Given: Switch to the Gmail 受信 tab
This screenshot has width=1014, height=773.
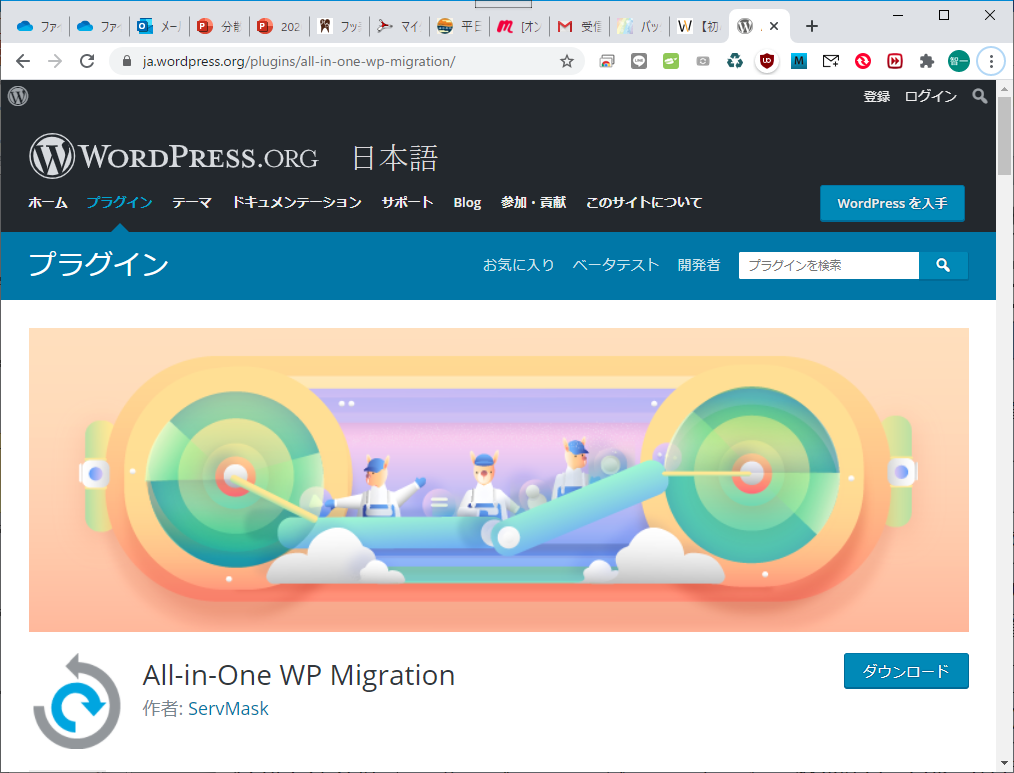Looking at the screenshot, I should (580, 26).
